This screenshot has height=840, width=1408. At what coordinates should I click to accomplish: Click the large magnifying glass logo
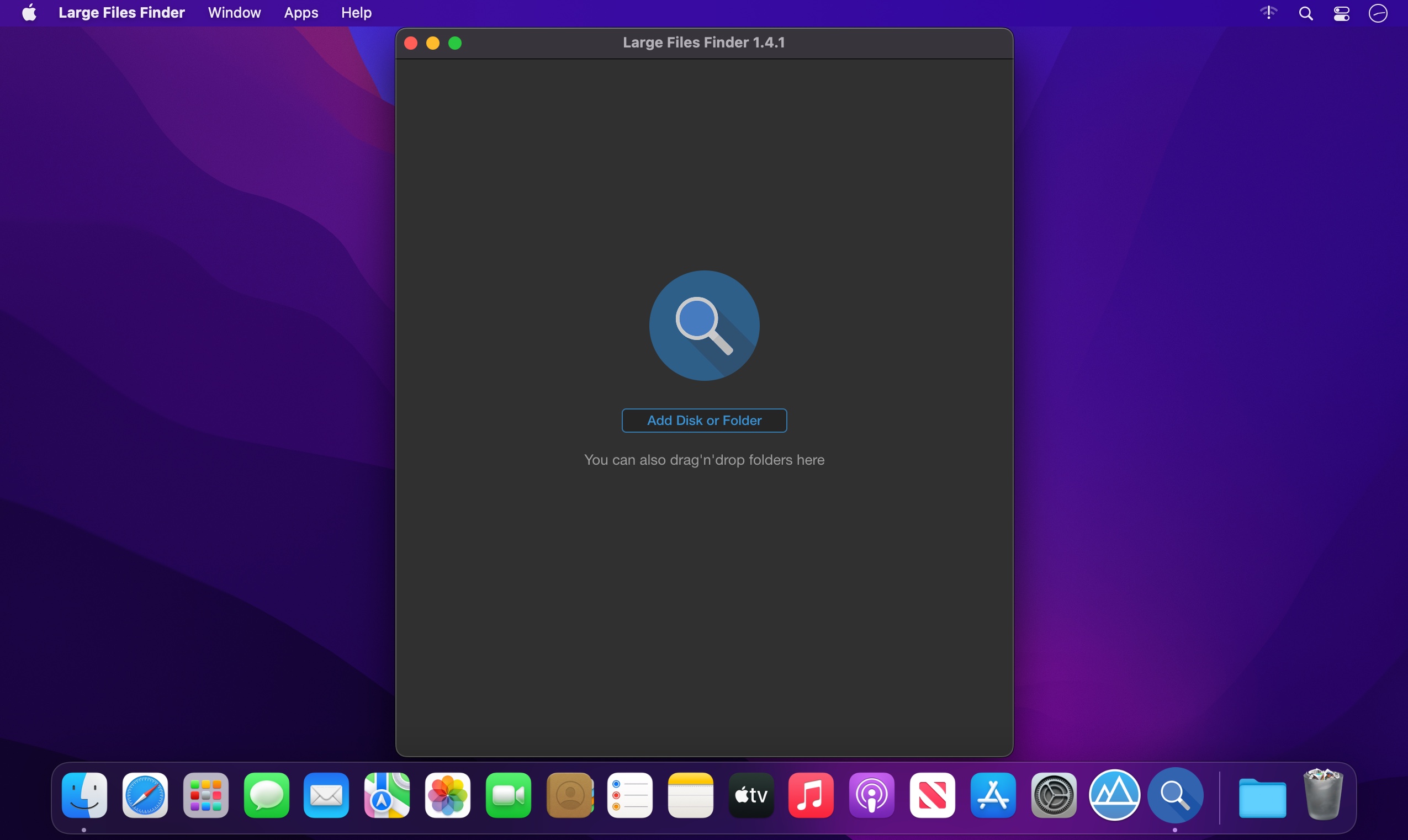(x=703, y=326)
